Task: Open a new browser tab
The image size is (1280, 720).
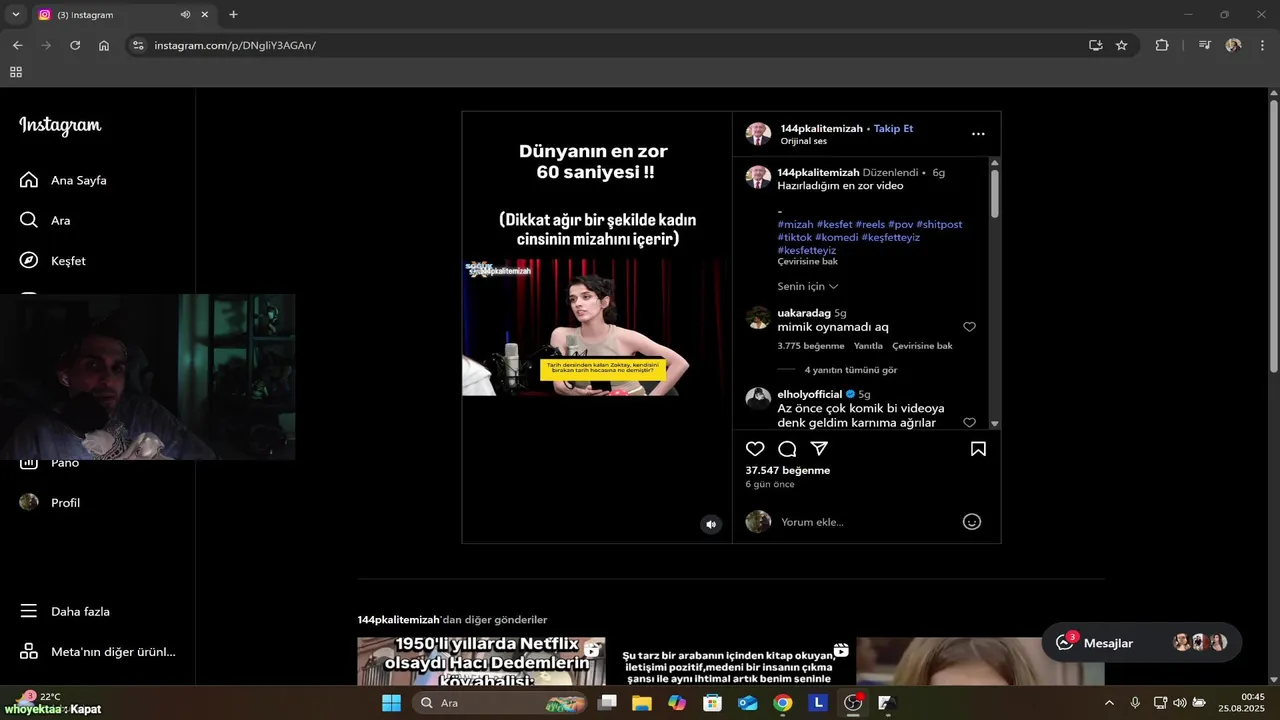Action: point(234,15)
